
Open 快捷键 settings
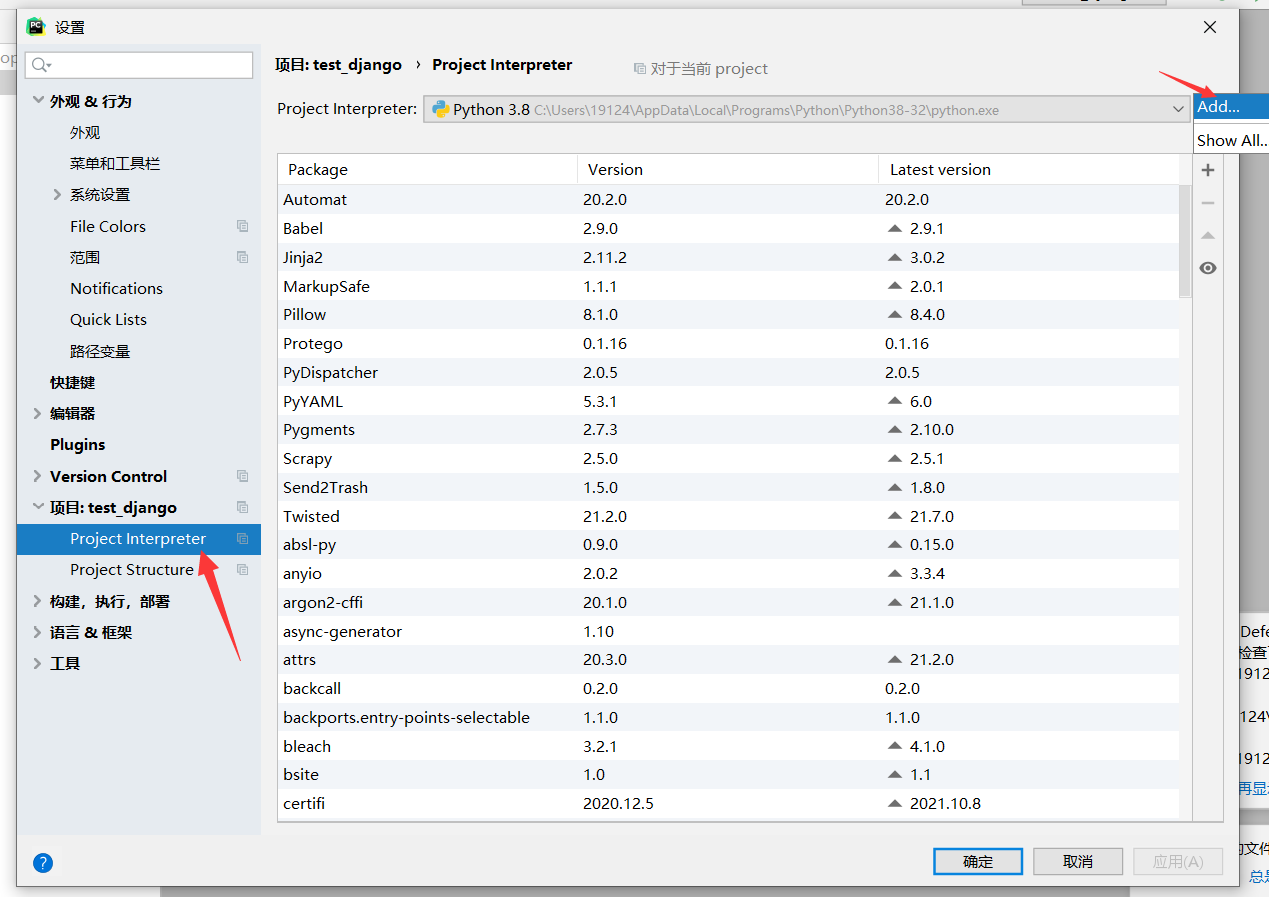(x=73, y=382)
